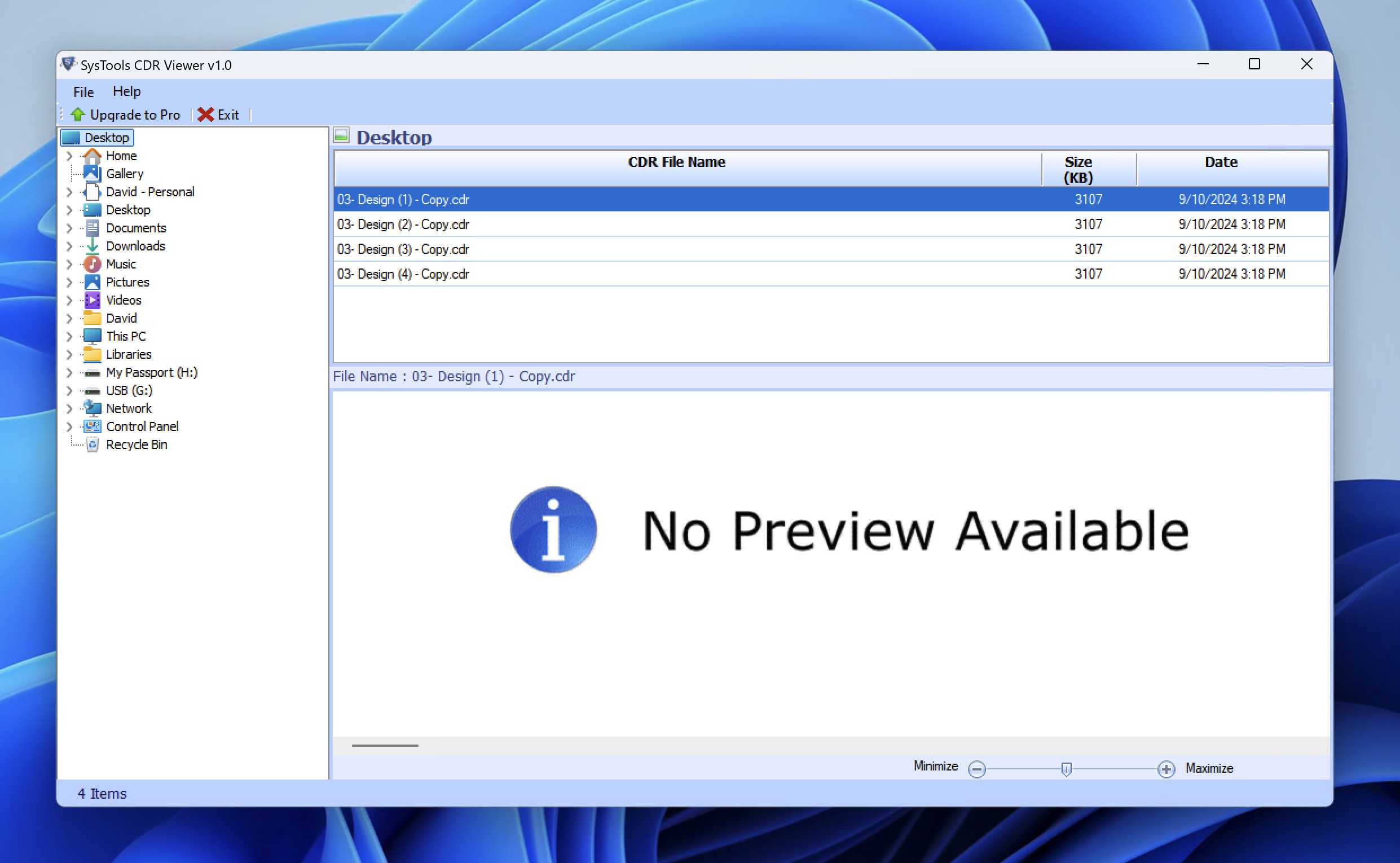Screen dimensions: 1400x863
Task: Select the USB (G:) tree label
Action: [129, 390]
